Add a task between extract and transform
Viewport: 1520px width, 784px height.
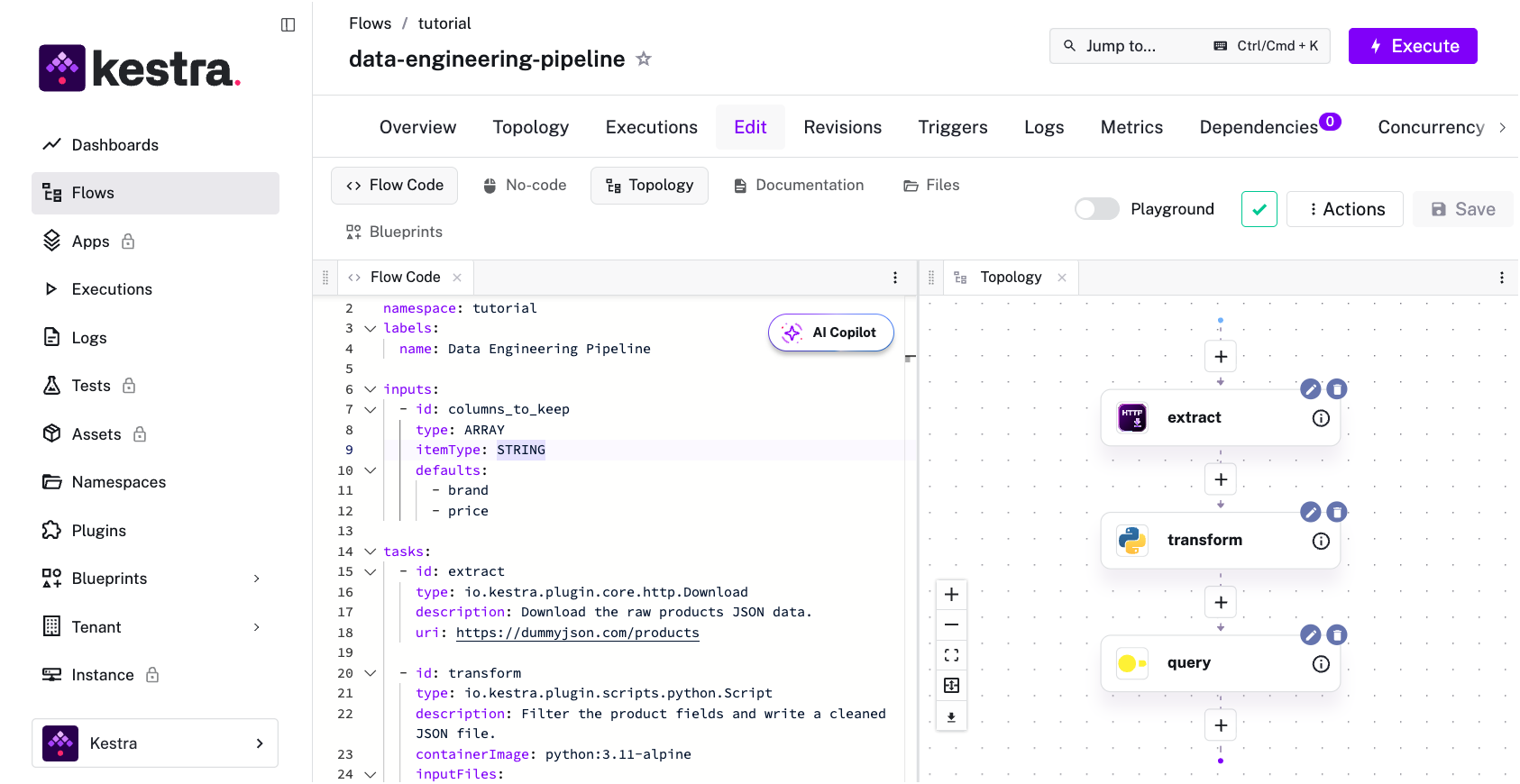click(x=1221, y=479)
